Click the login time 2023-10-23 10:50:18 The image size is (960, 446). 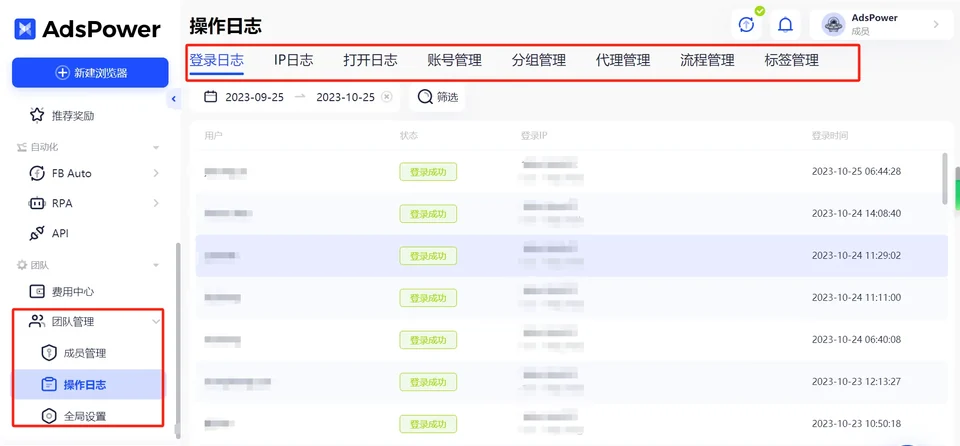point(857,423)
